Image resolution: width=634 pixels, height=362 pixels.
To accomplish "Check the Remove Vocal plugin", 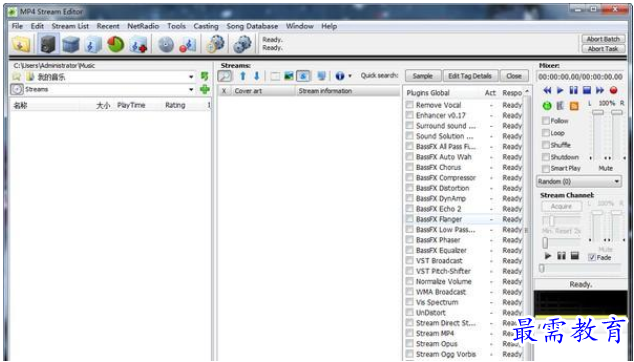I will [x=410, y=105].
